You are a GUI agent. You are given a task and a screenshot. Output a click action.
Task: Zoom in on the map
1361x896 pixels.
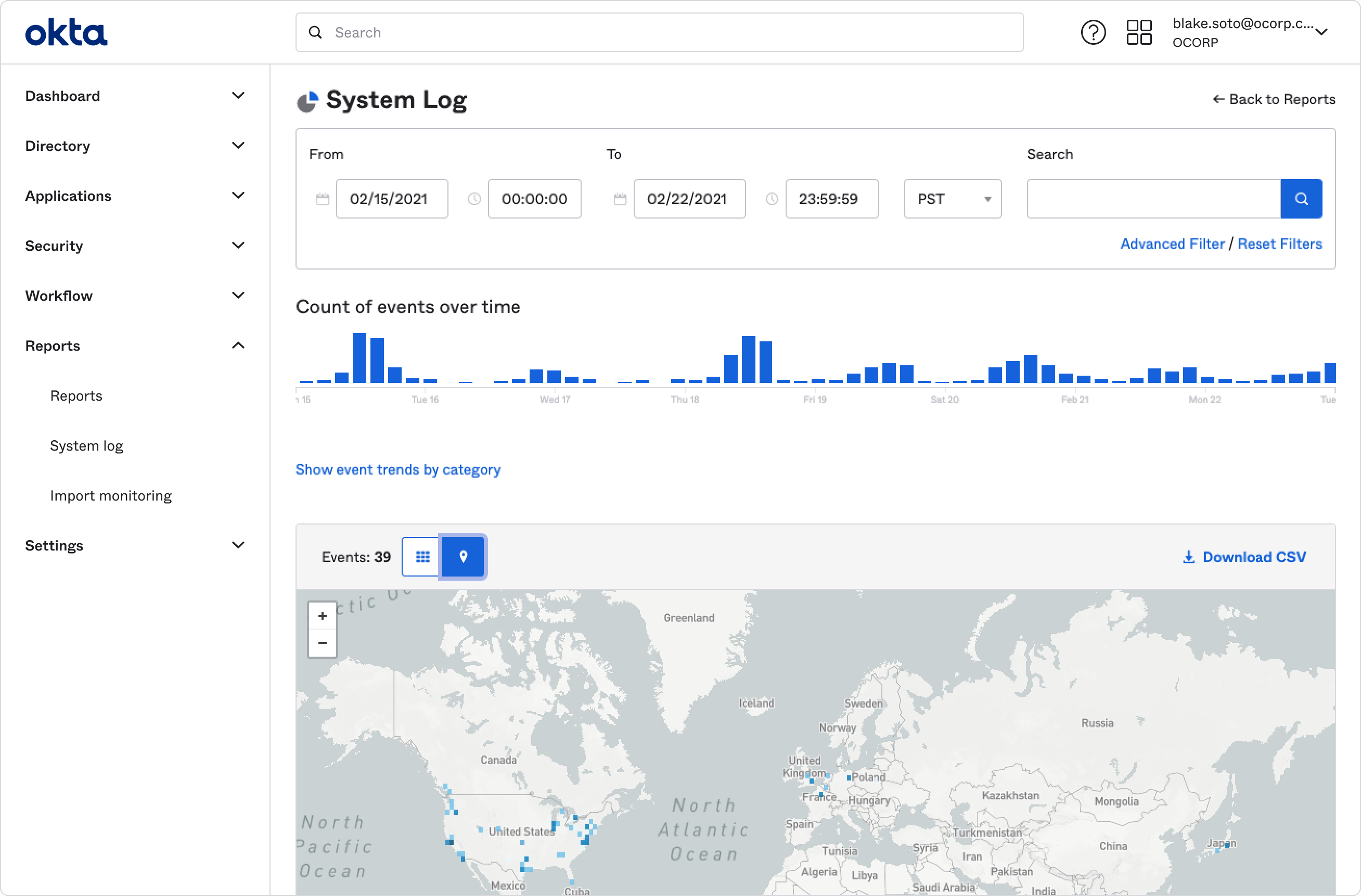(323, 616)
